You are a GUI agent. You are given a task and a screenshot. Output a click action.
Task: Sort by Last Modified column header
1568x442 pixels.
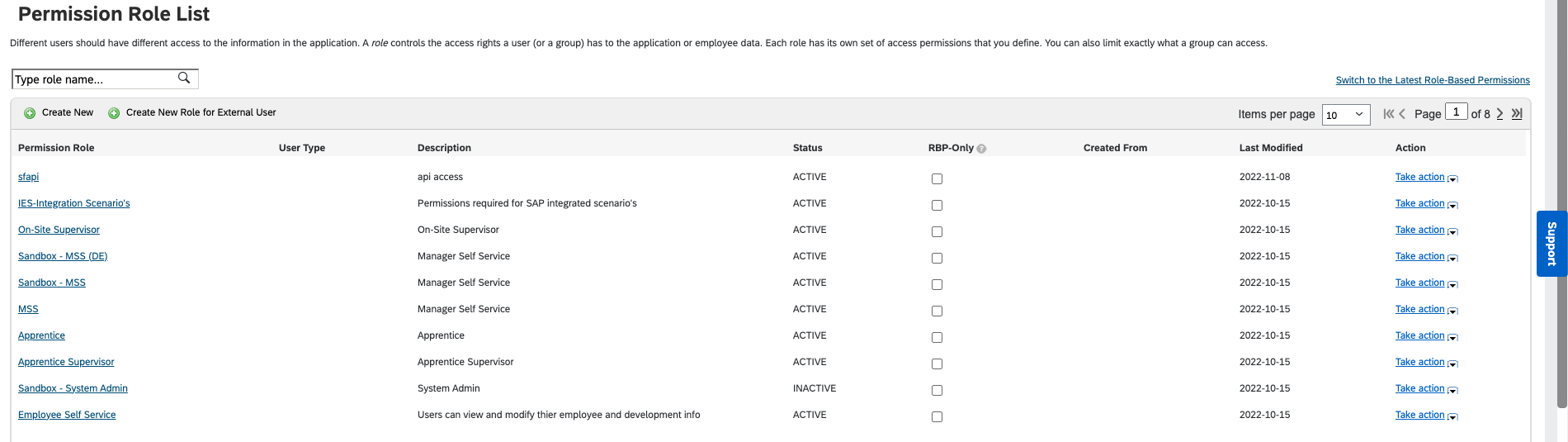1270,148
